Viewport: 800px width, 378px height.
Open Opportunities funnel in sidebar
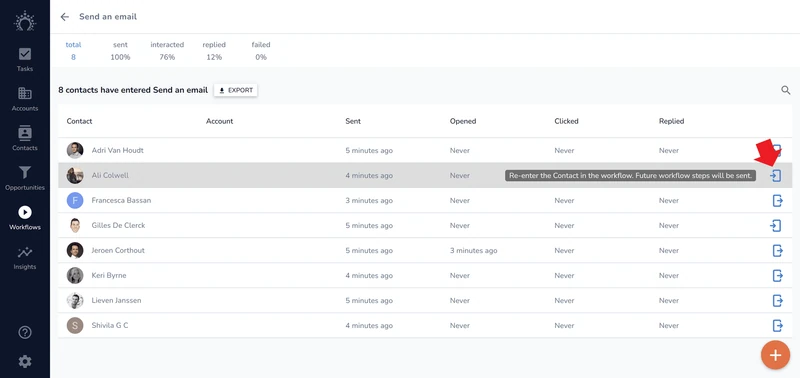click(24, 179)
